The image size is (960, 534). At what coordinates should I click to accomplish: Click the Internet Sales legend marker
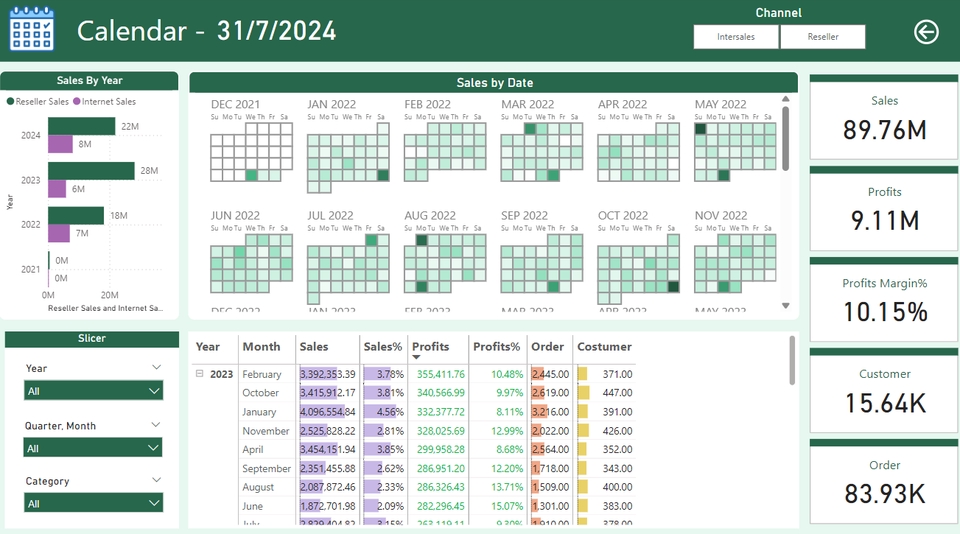click(x=77, y=102)
